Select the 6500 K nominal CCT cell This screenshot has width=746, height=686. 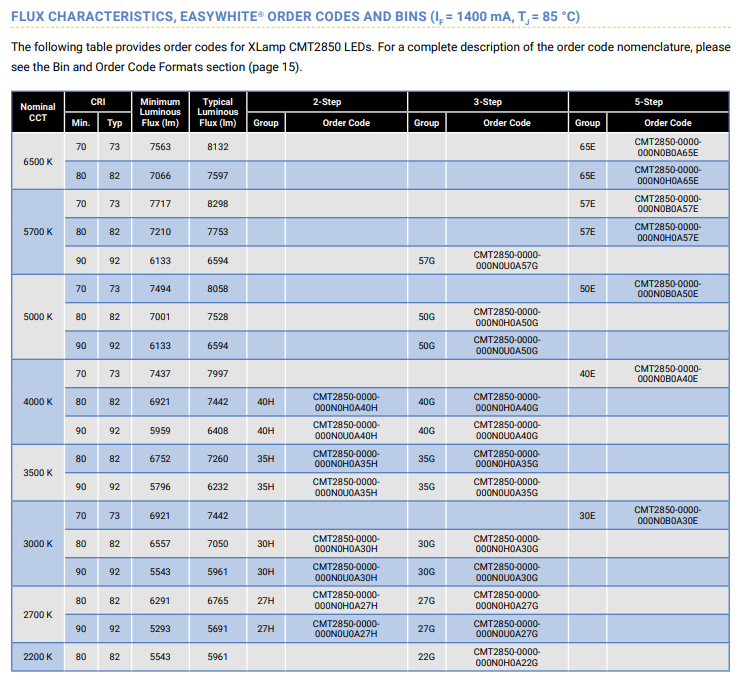coord(38,161)
